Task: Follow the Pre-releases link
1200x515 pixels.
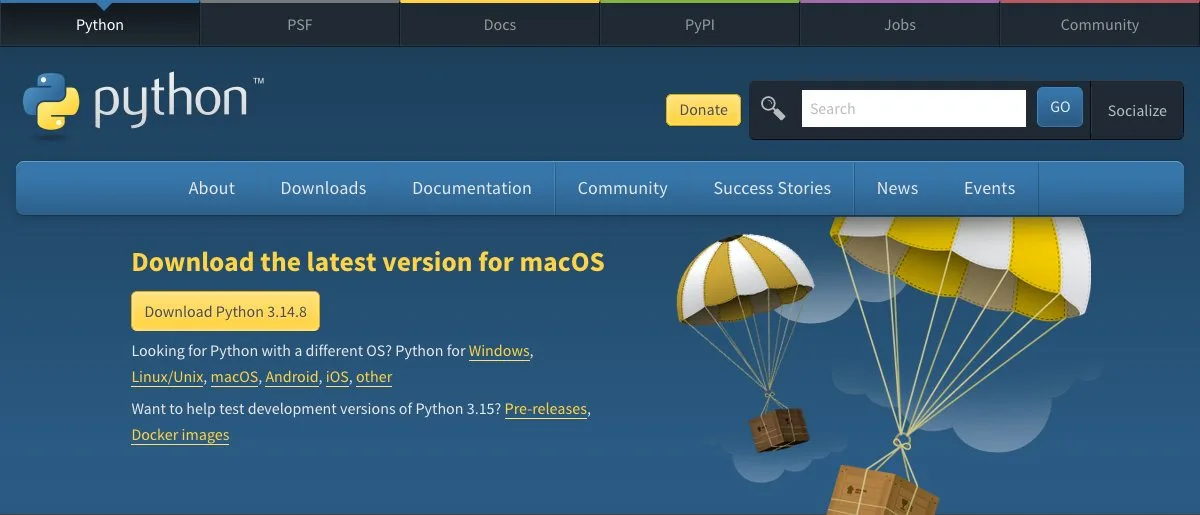Action: tap(546, 409)
